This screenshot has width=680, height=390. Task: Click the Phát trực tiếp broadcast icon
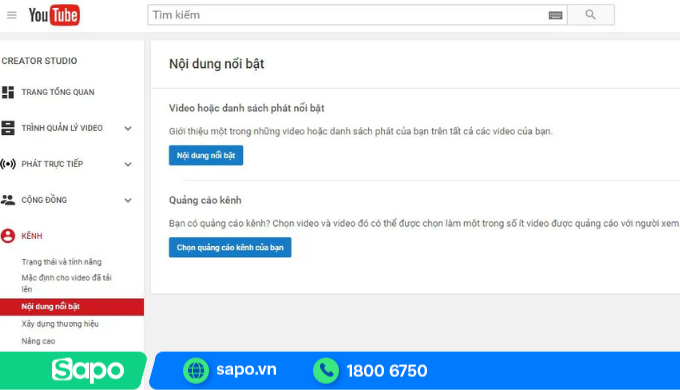(8, 164)
